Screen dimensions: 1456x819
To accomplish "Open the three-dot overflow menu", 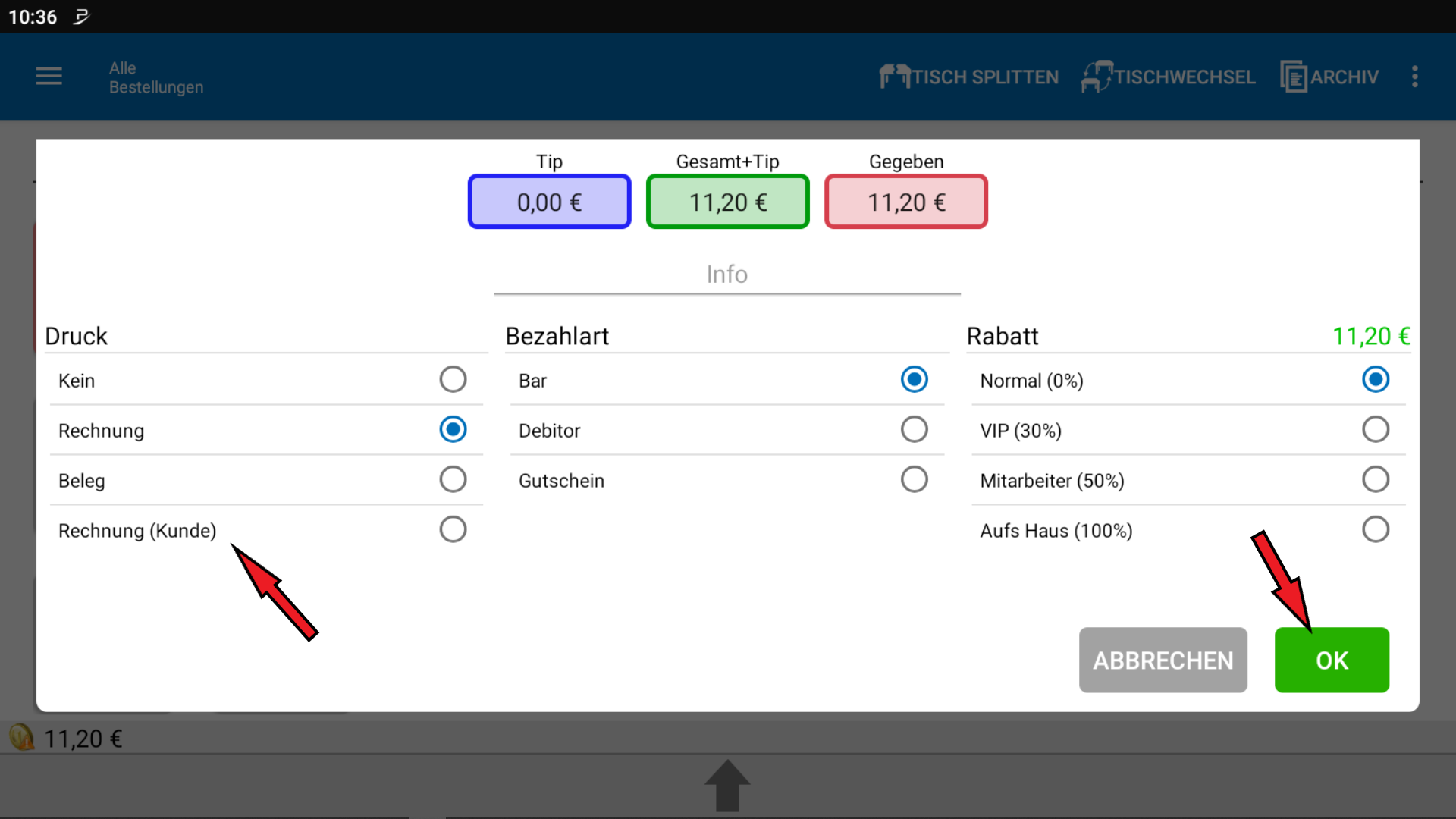I will [x=1414, y=77].
